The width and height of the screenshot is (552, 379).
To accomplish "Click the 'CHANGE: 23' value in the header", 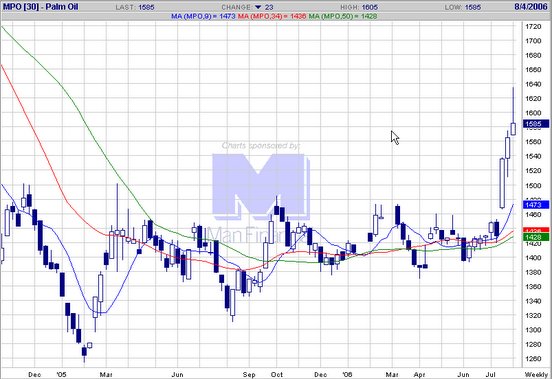I will [x=247, y=7].
